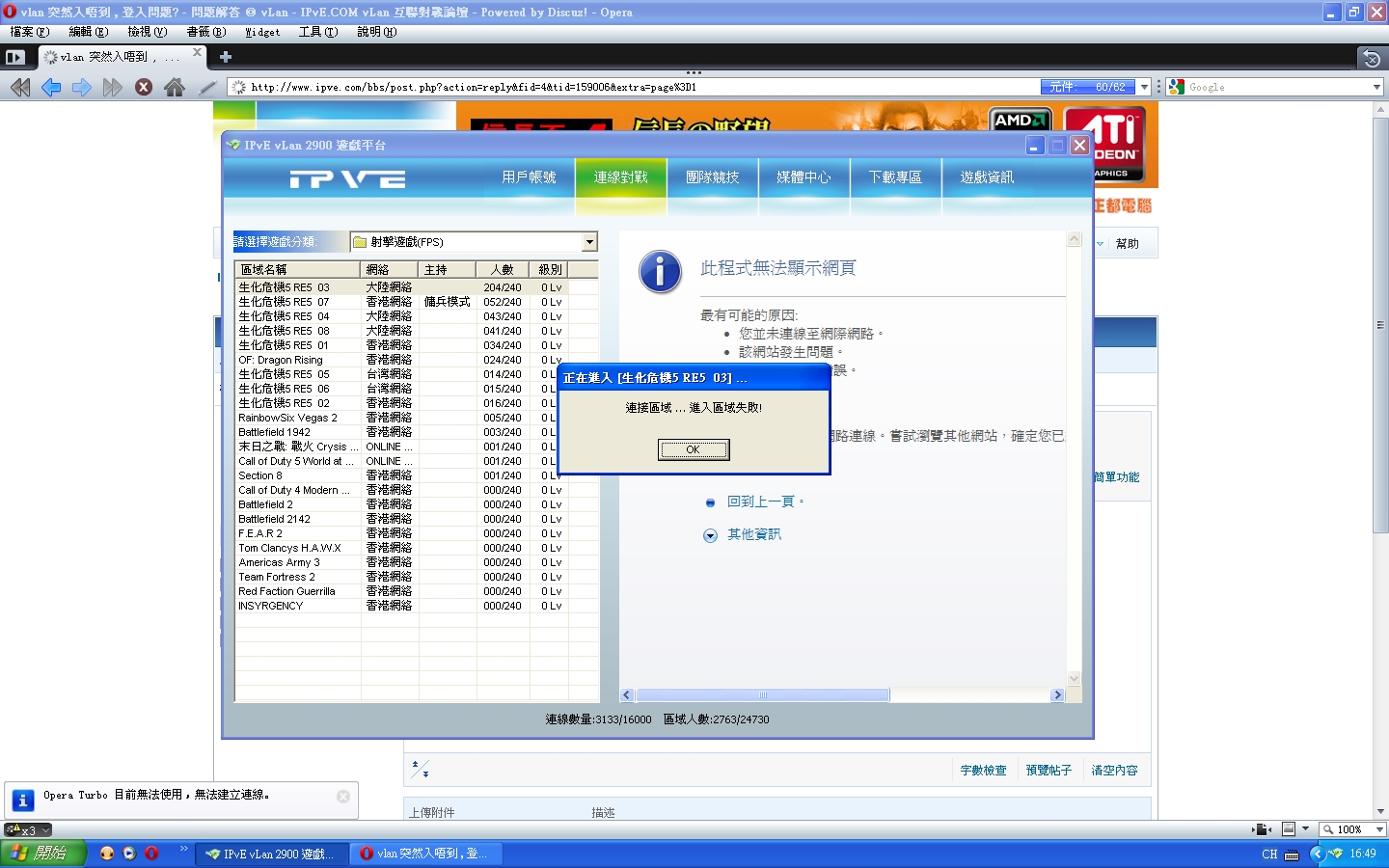Click the Opera quick launch icon in taskbar
The image size is (1389, 868).
(x=151, y=854)
